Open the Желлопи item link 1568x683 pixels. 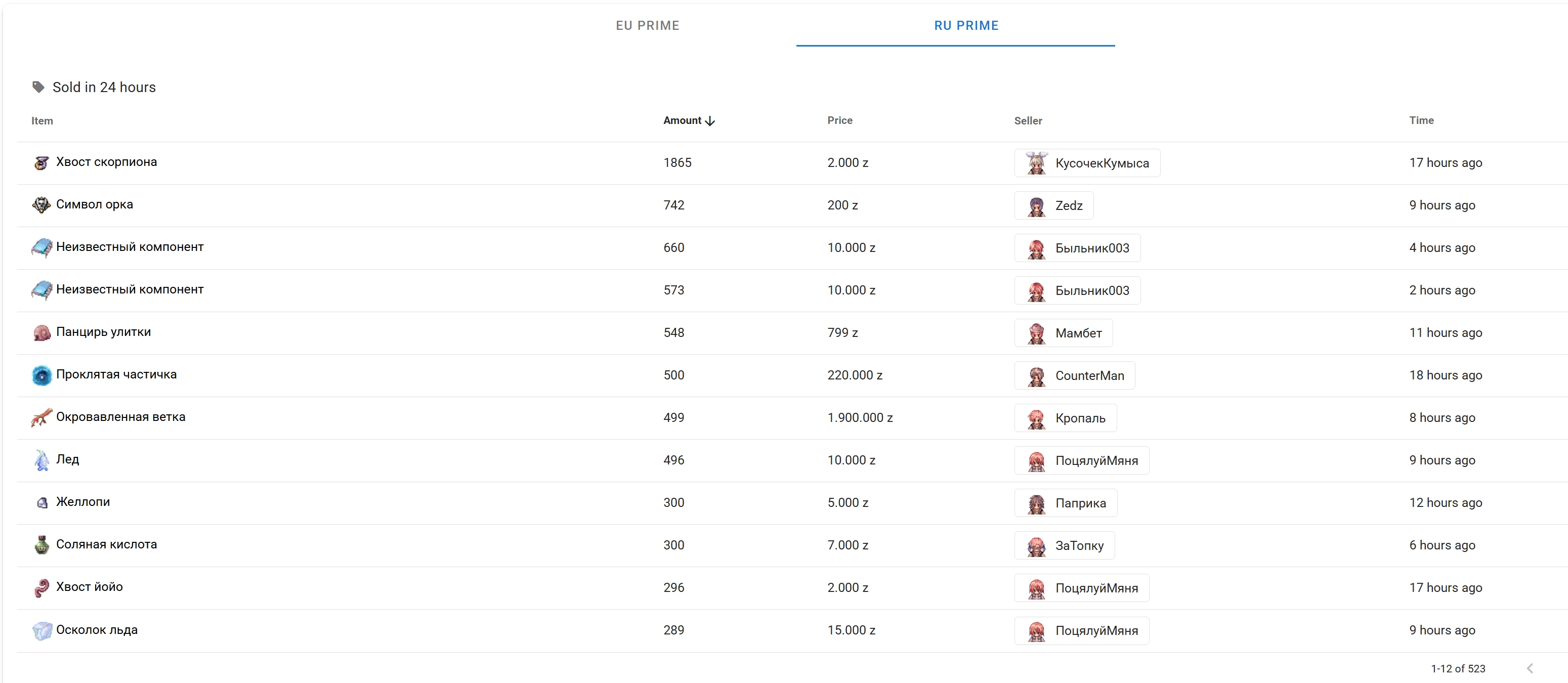[83, 501]
